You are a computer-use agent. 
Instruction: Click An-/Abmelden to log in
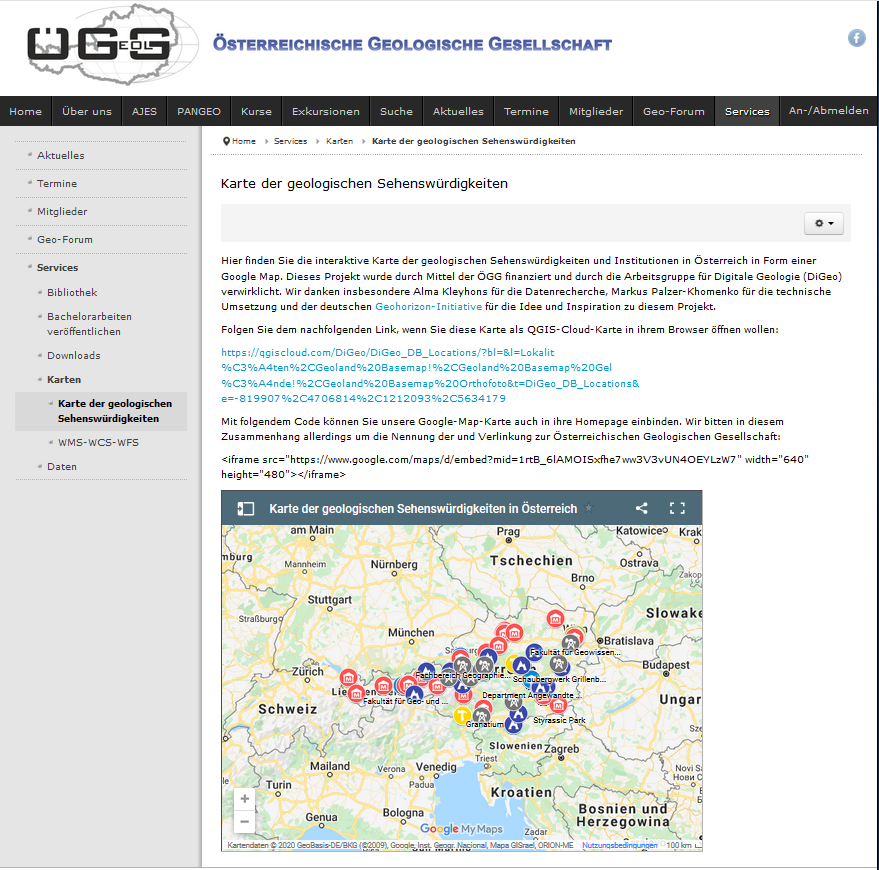(x=829, y=110)
